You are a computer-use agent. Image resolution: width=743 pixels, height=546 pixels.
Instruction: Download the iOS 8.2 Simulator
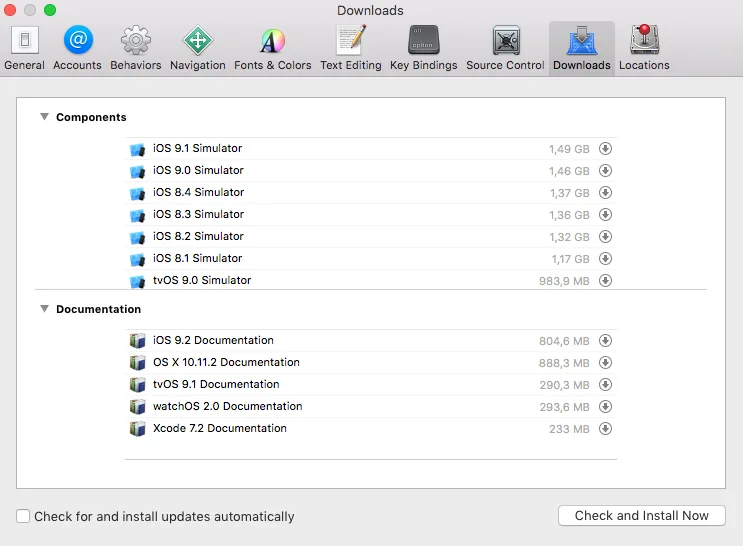click(605, 237)
